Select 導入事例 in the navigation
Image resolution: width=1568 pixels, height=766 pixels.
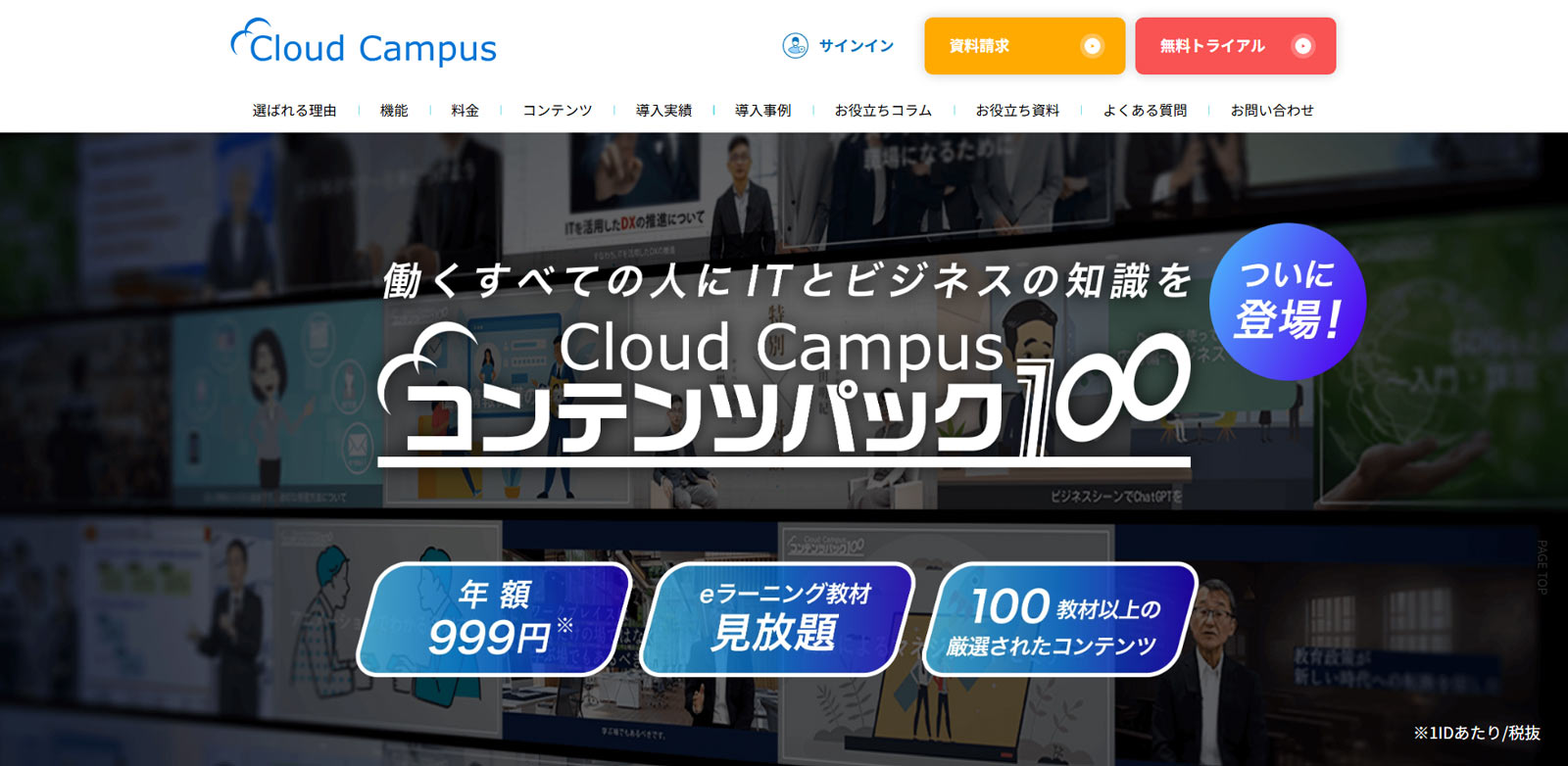(762, 111)
